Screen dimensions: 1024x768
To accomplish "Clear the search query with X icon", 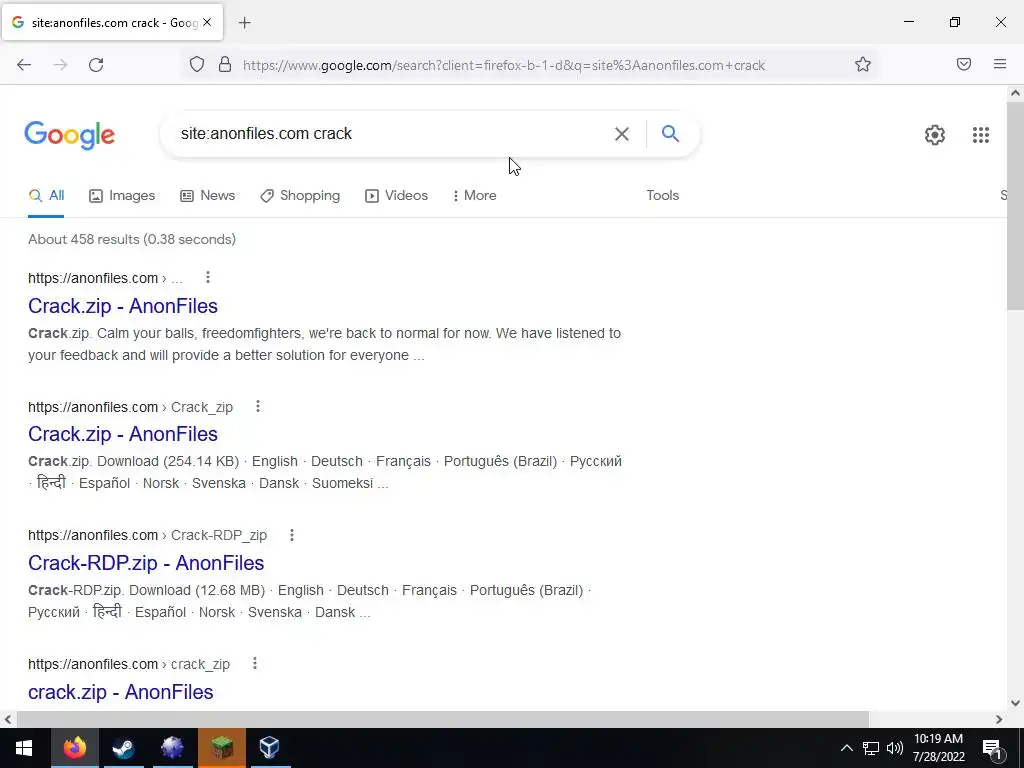I will coord(622,134).
